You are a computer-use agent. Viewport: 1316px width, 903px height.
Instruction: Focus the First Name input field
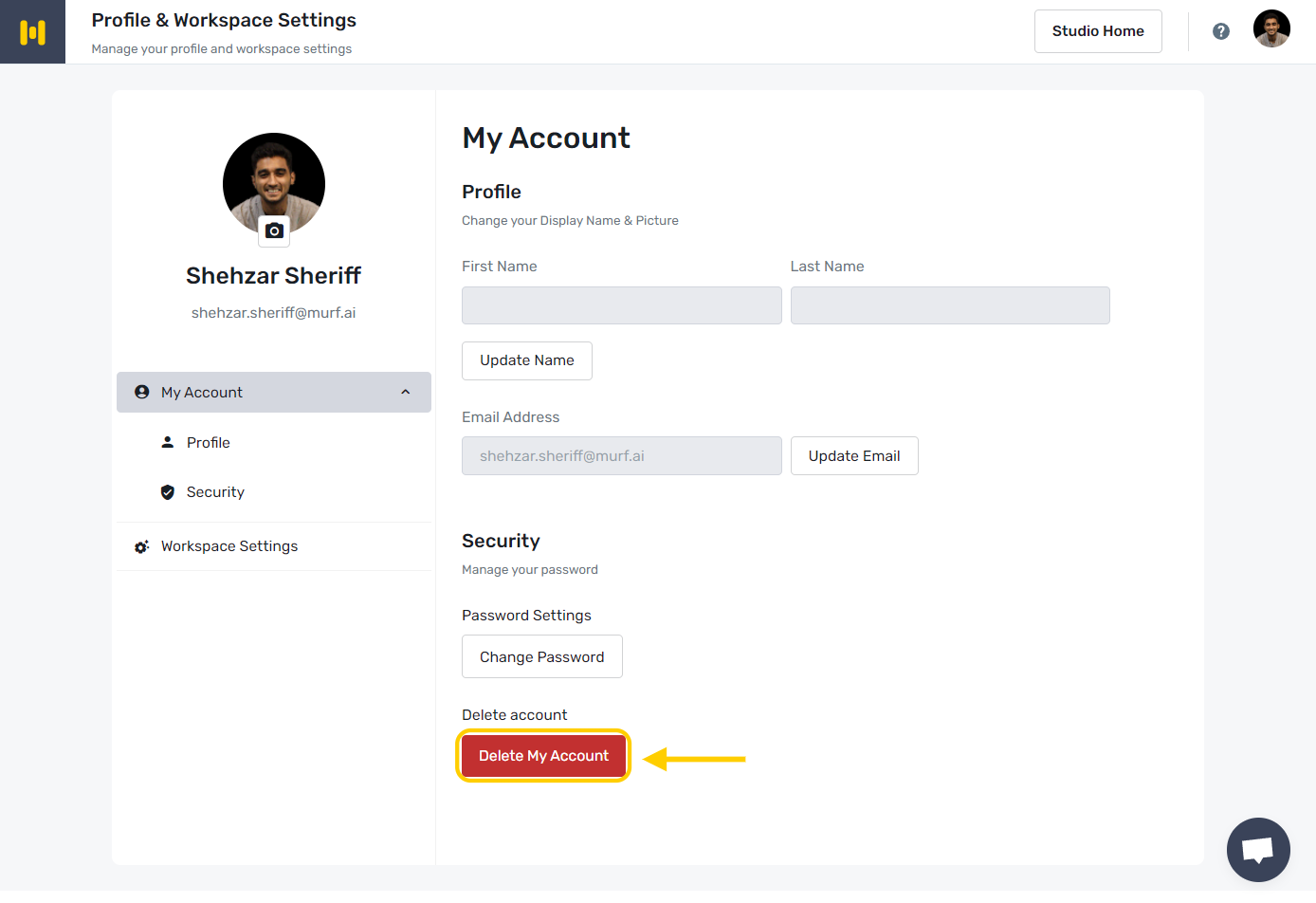click(x=622, y=305)
